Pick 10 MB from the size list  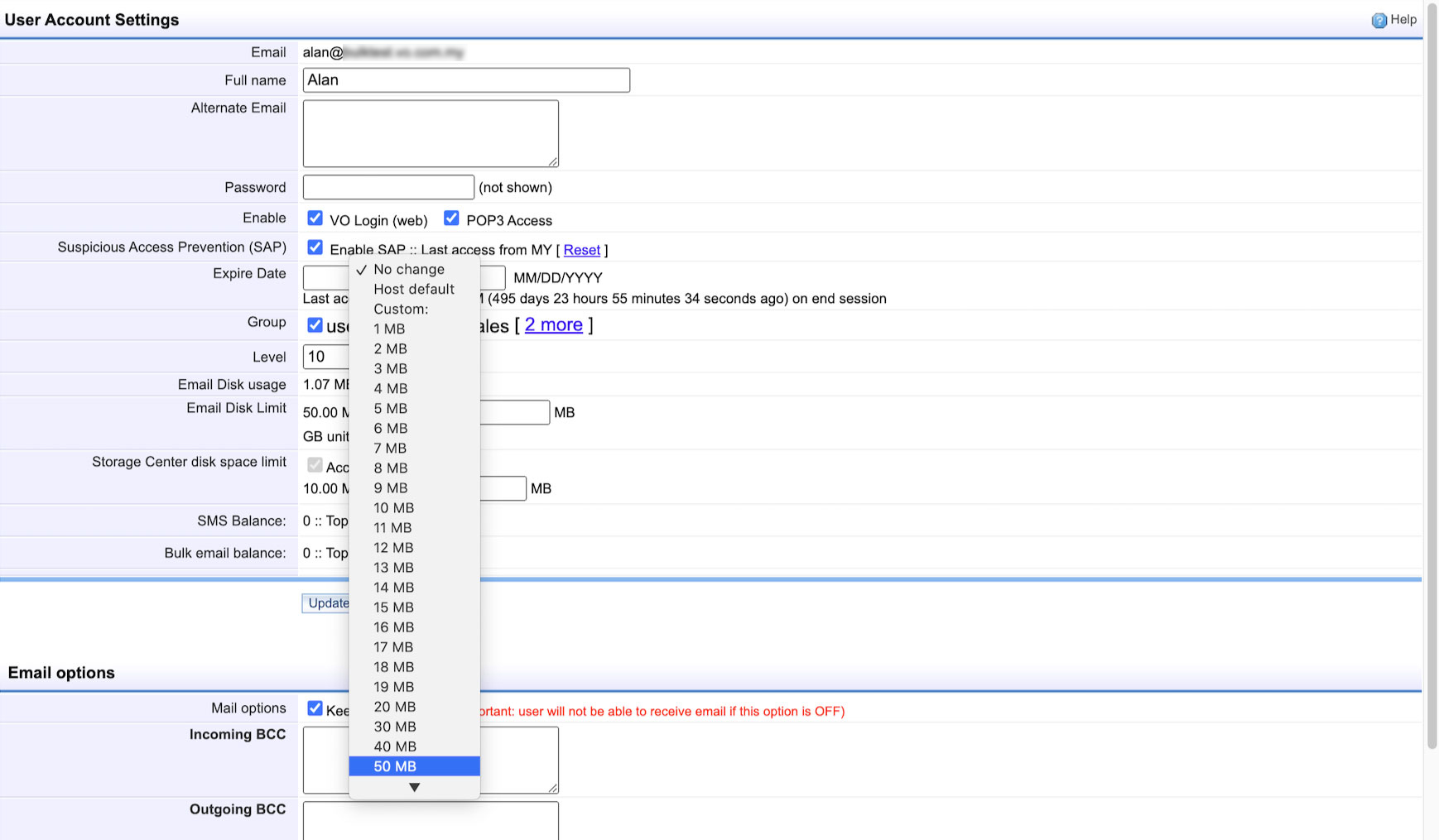pos(393,508)
